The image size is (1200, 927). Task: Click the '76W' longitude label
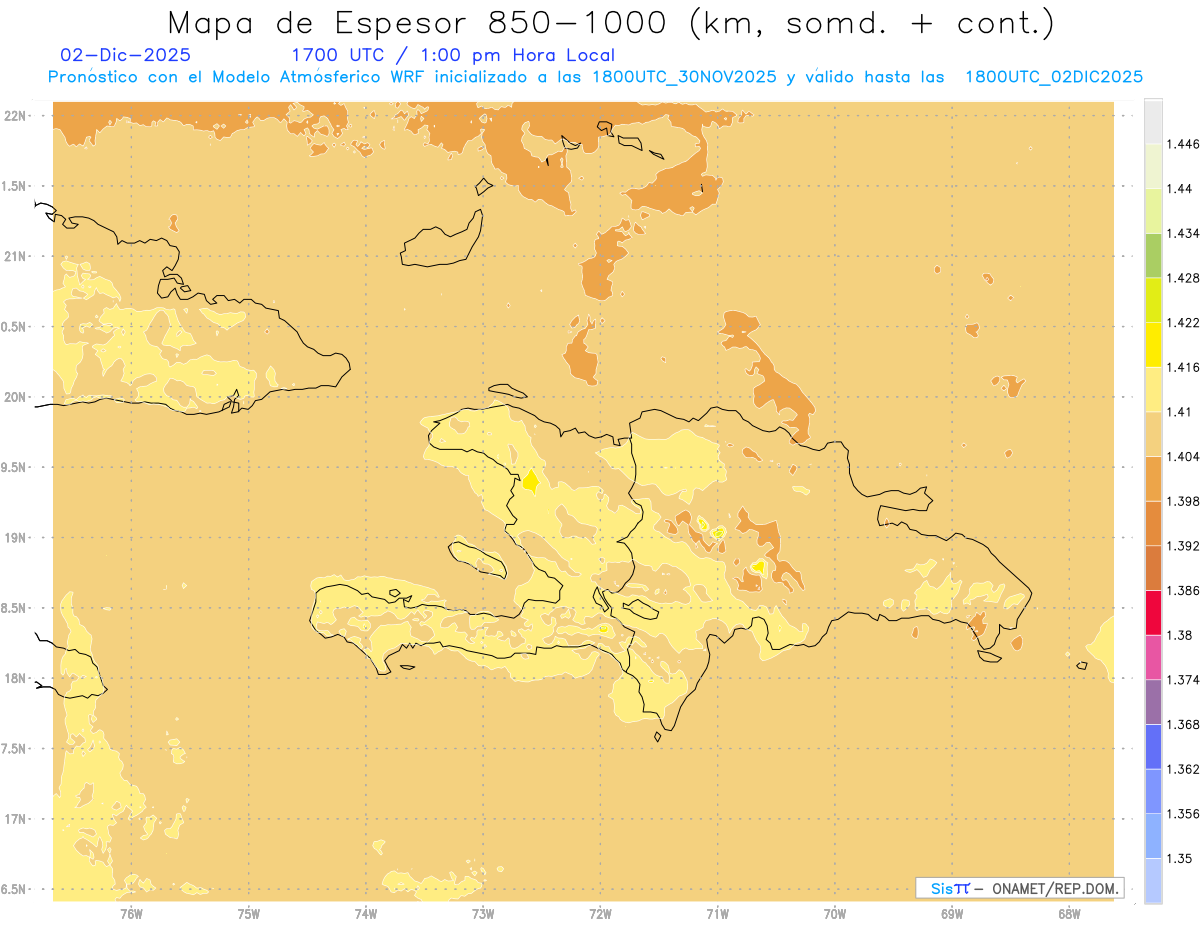click(131, 913)
